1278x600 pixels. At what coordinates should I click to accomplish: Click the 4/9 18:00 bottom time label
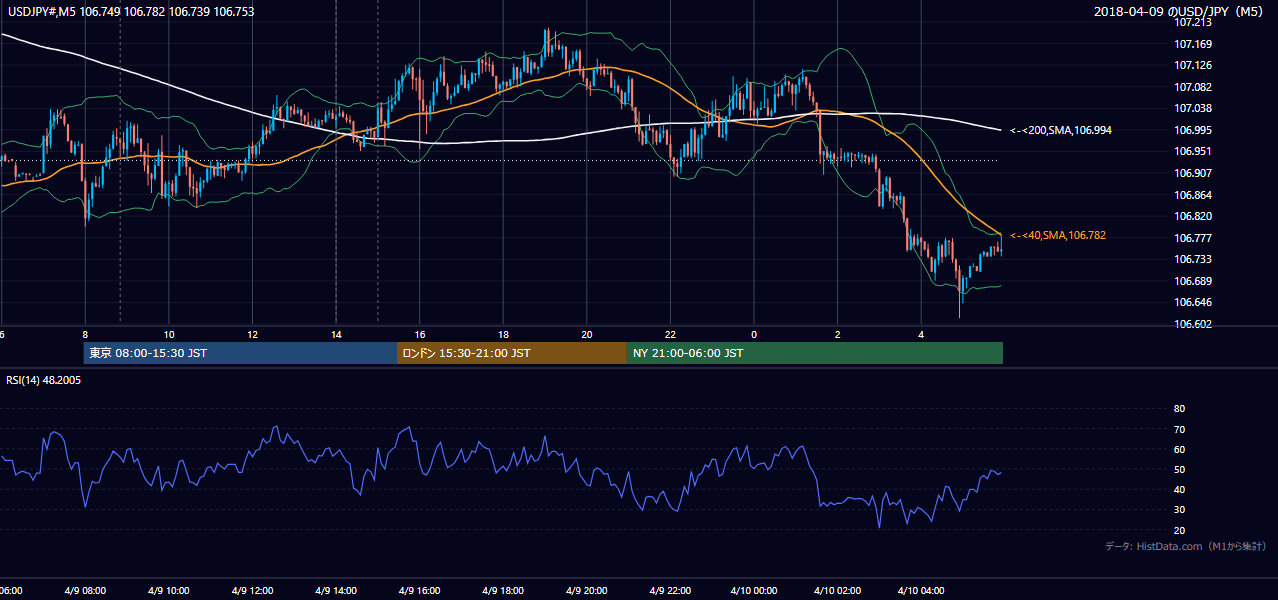(x=503, y=591)
